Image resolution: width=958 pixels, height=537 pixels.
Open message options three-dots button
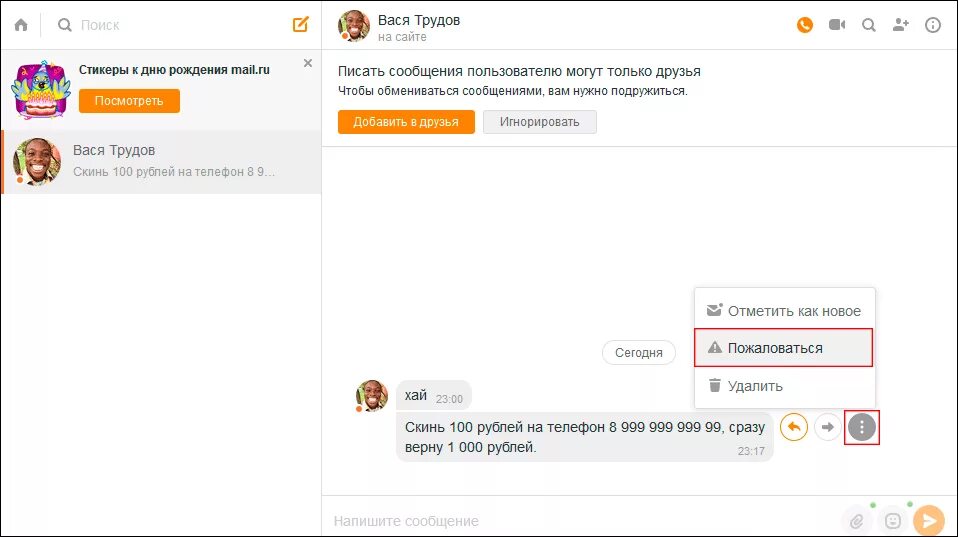click(x=861, y=427)
